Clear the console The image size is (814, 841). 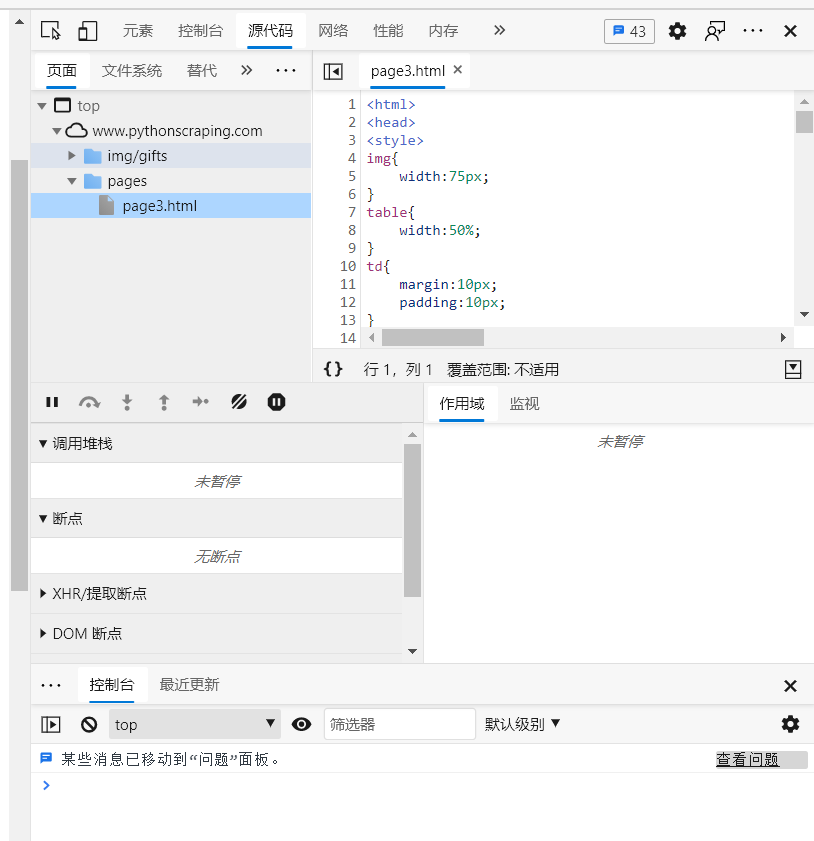pos(89,725)
